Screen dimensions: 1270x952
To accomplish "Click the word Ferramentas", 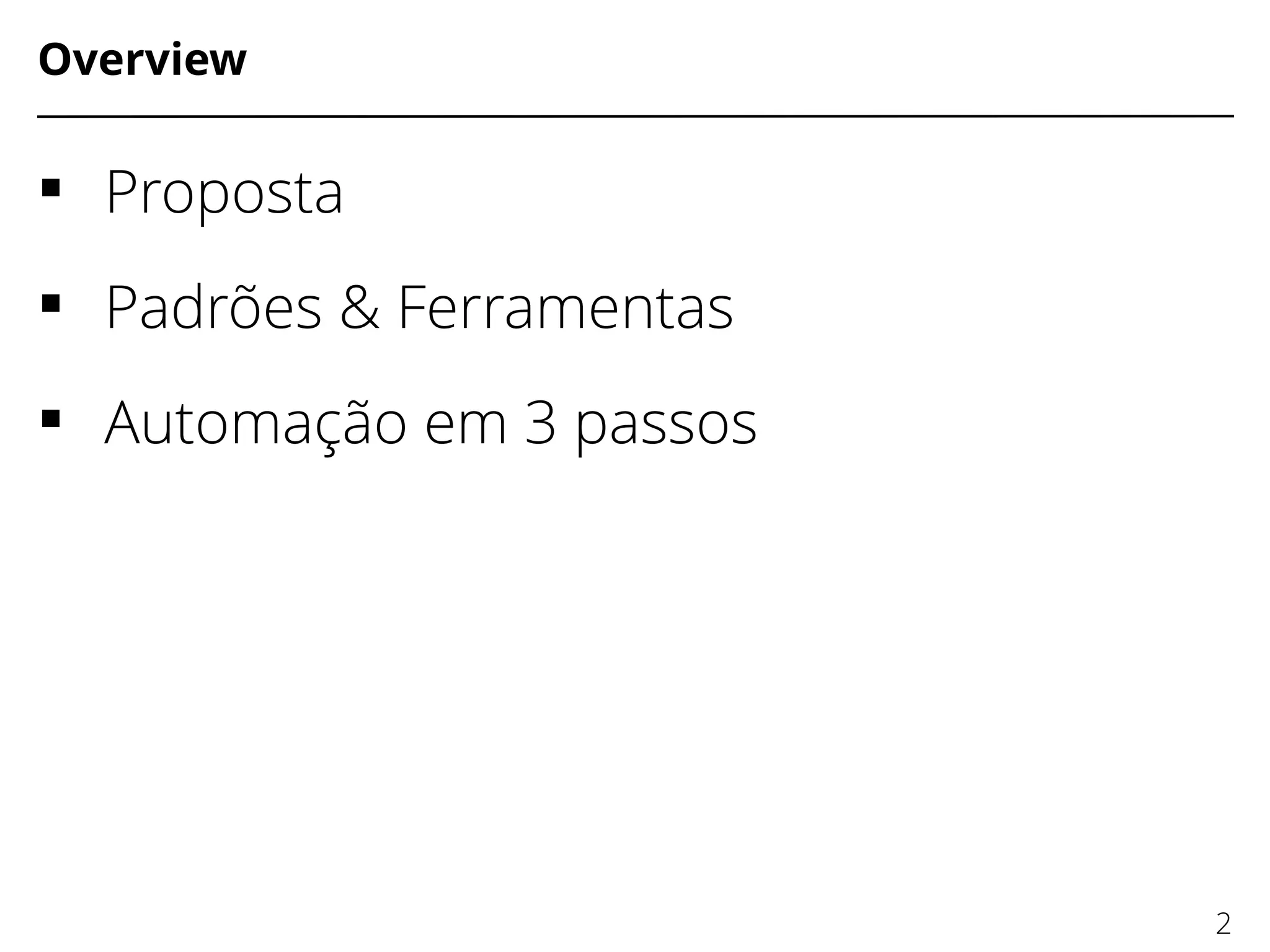I will (x=565, y=308).
